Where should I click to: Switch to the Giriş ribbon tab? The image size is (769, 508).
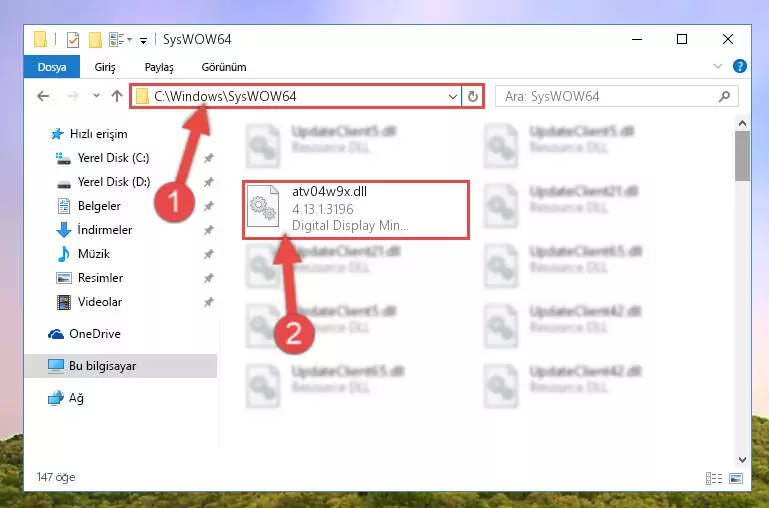tap(105, 67)
